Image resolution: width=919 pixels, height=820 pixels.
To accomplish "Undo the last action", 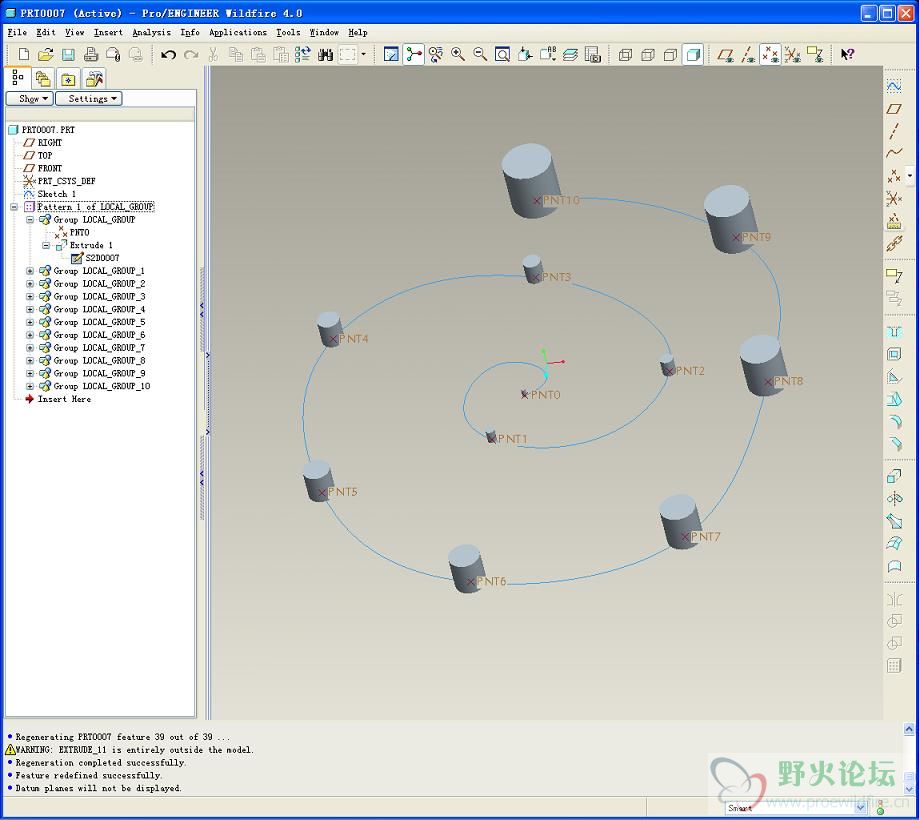I will tap(168, 55).
